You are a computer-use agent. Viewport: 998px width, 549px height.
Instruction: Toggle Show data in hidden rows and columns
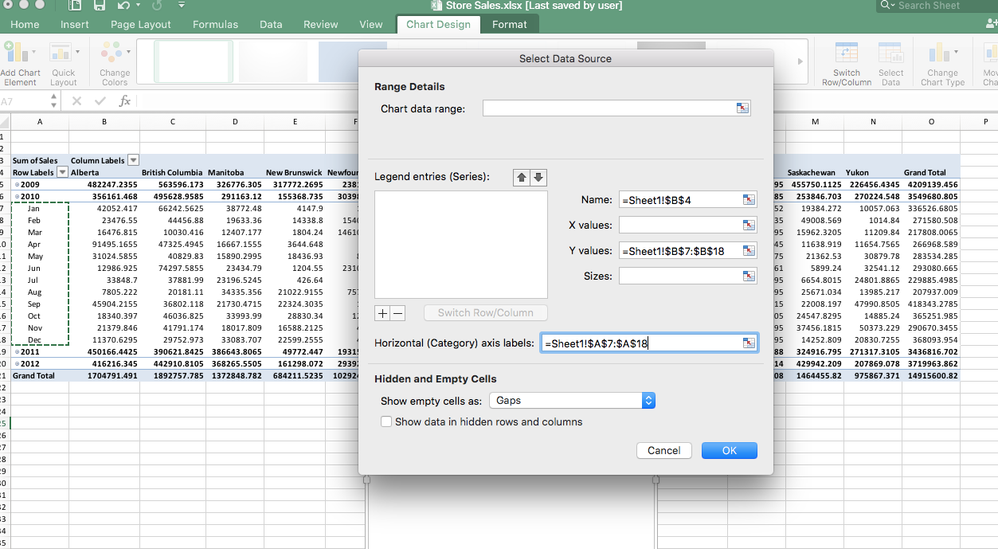tap(386, 422)
